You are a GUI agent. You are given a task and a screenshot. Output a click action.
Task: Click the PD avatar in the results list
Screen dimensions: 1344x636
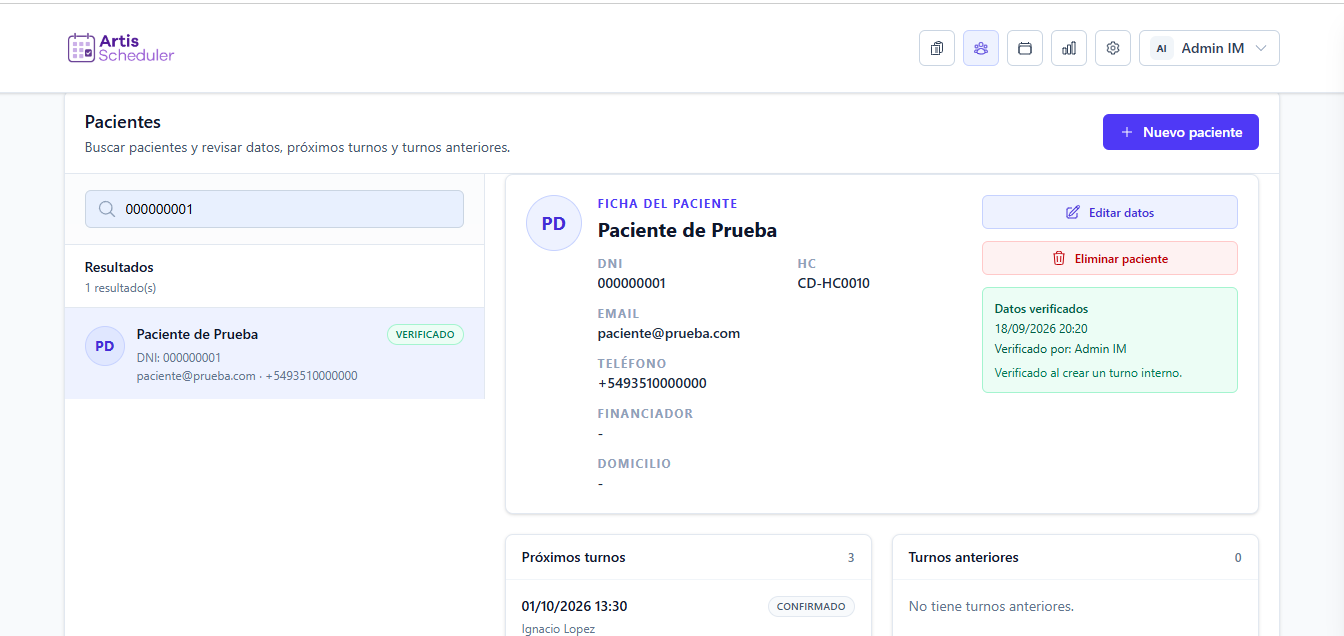pos(105,346)
